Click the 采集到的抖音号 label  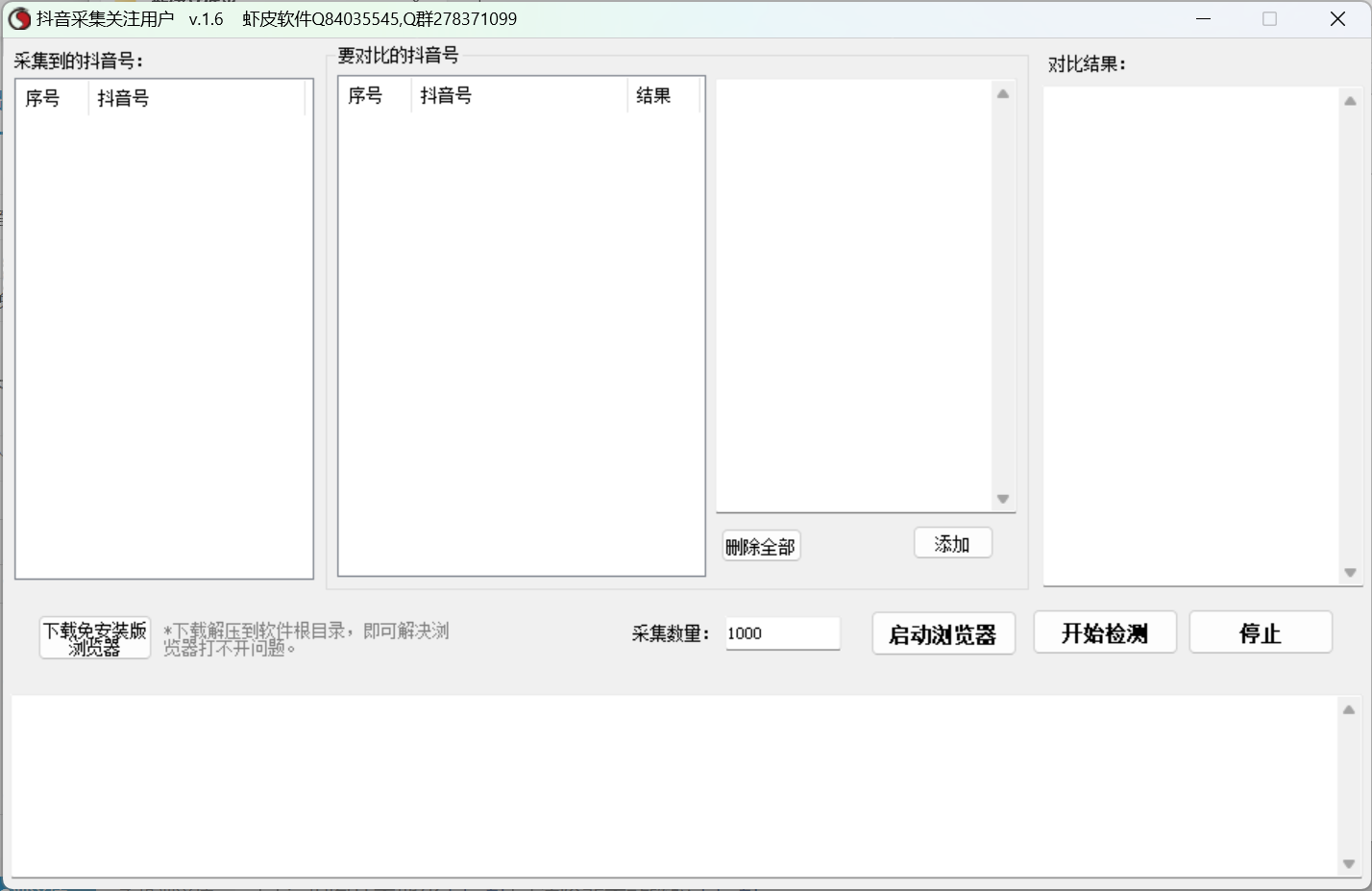coord(79,61)
